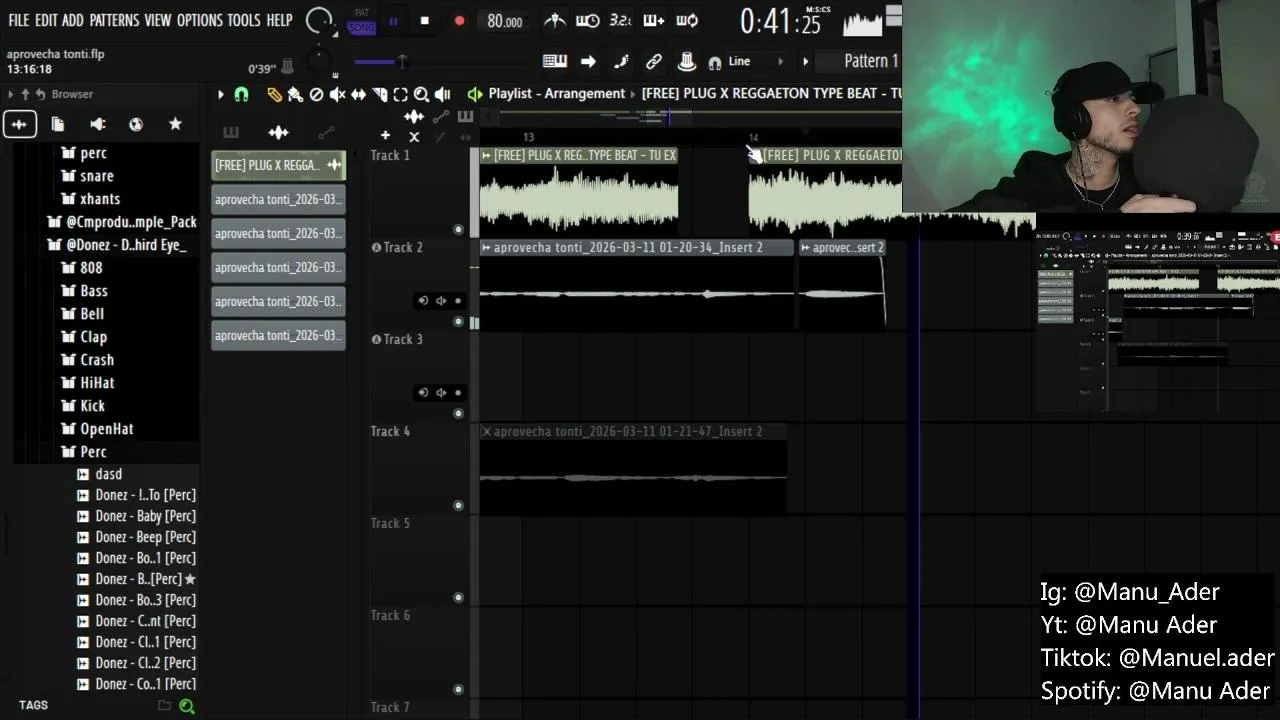
Task: Open the browser files tab icon
Action: pos(58,124)
